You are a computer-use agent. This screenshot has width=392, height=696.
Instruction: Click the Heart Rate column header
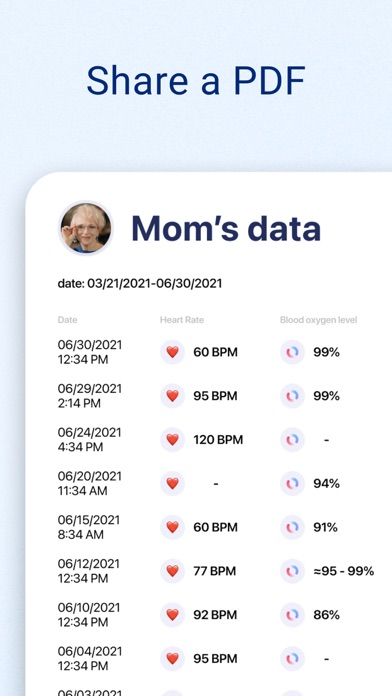pos(182,320)
